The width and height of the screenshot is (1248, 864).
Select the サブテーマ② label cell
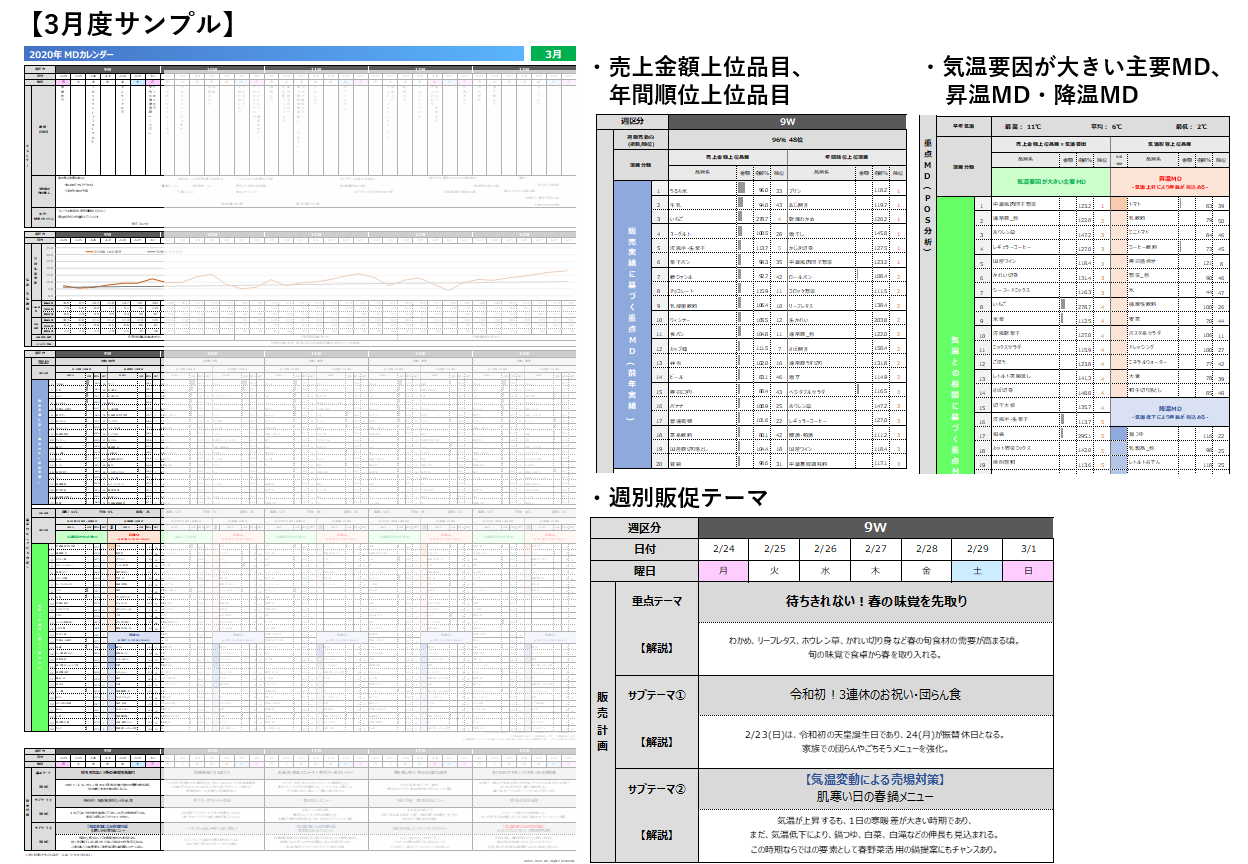coord(657,788)
